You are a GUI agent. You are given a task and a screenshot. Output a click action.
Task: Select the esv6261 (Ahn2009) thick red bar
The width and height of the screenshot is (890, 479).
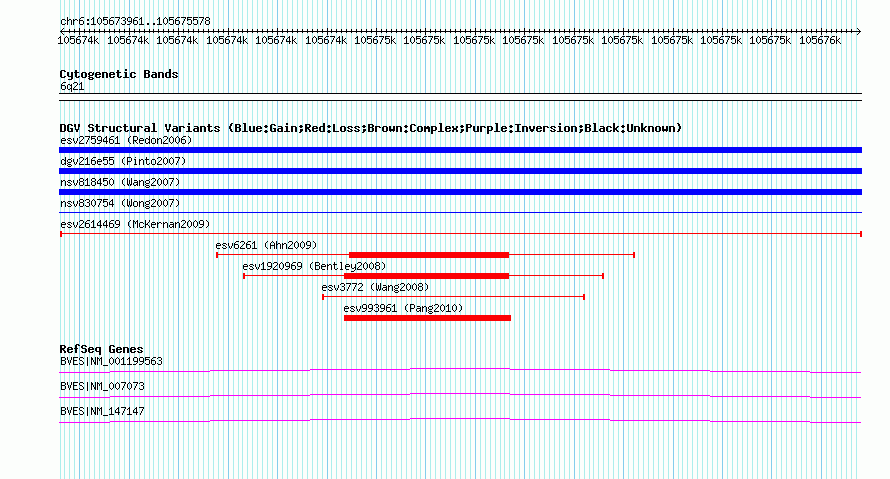(429, 255)
